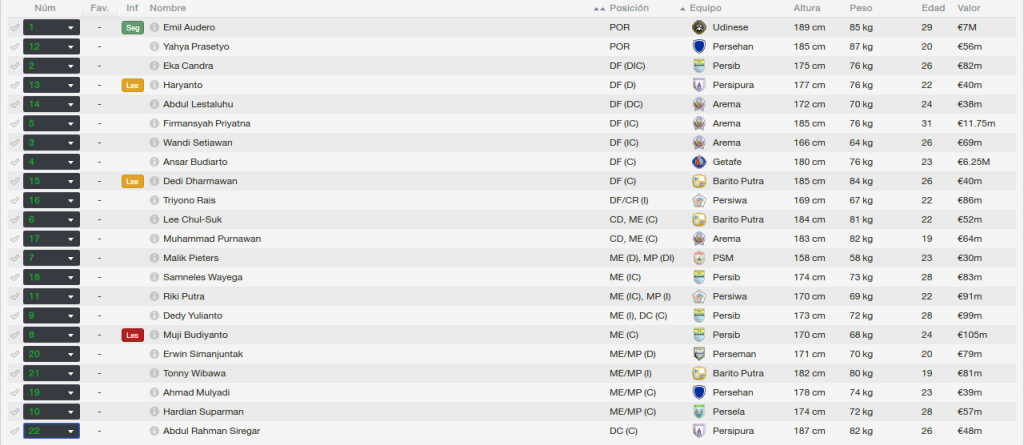The image size is (1024, 445).
Task: Open the info icon beside Lee Chul-Suk
Action: 154,220
